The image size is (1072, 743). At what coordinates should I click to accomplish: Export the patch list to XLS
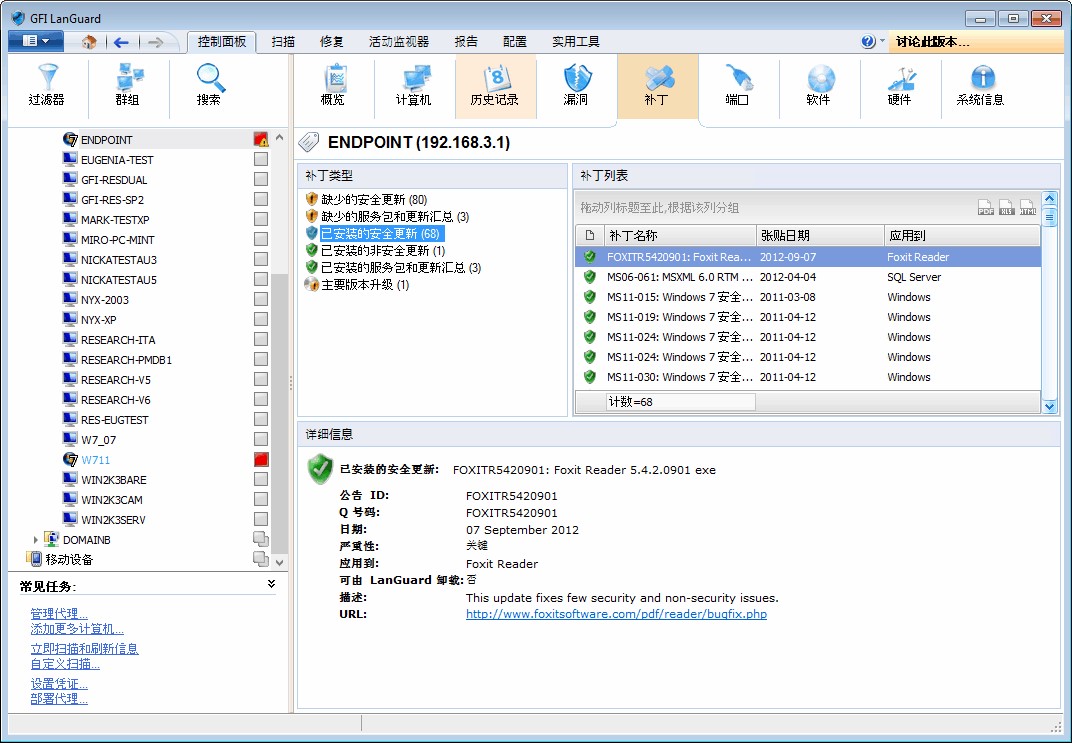pyautogui.click(x=1006, y=207)
